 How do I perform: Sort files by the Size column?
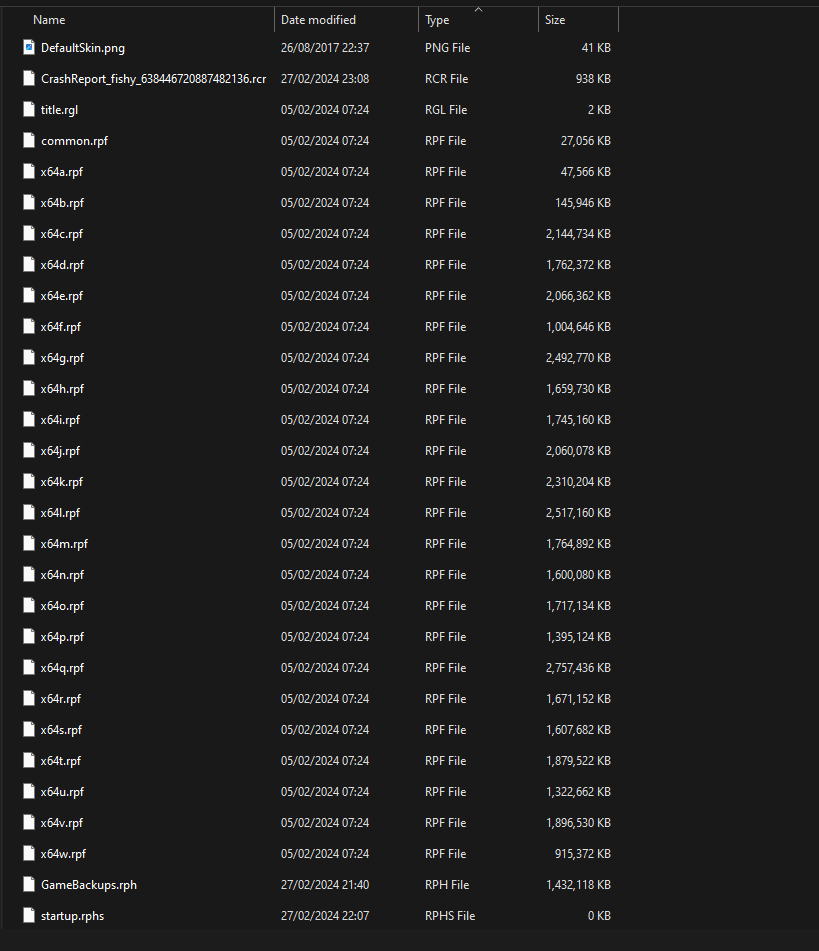tap(555, 20)
